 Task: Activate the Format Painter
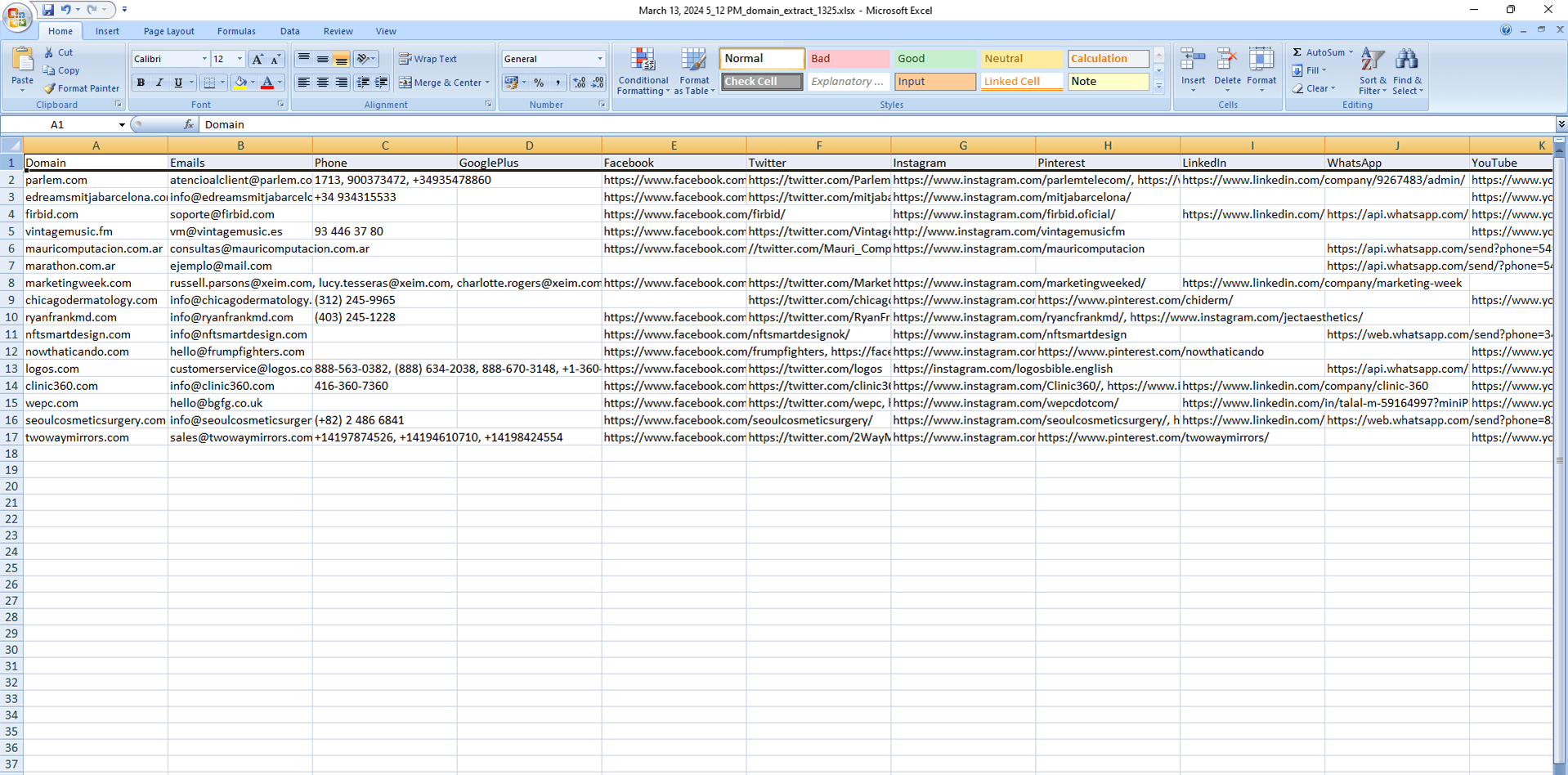81,88
